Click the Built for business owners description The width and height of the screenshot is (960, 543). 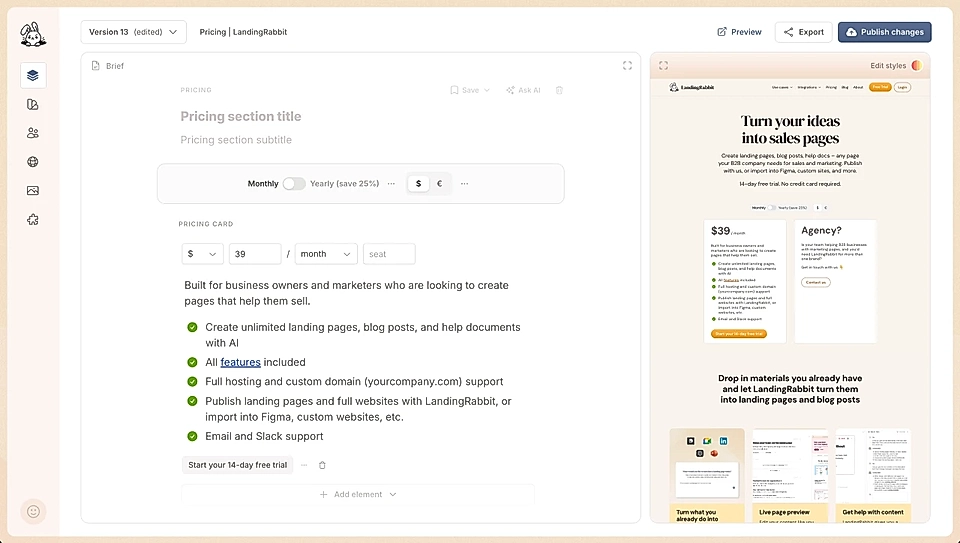point(347,293)
